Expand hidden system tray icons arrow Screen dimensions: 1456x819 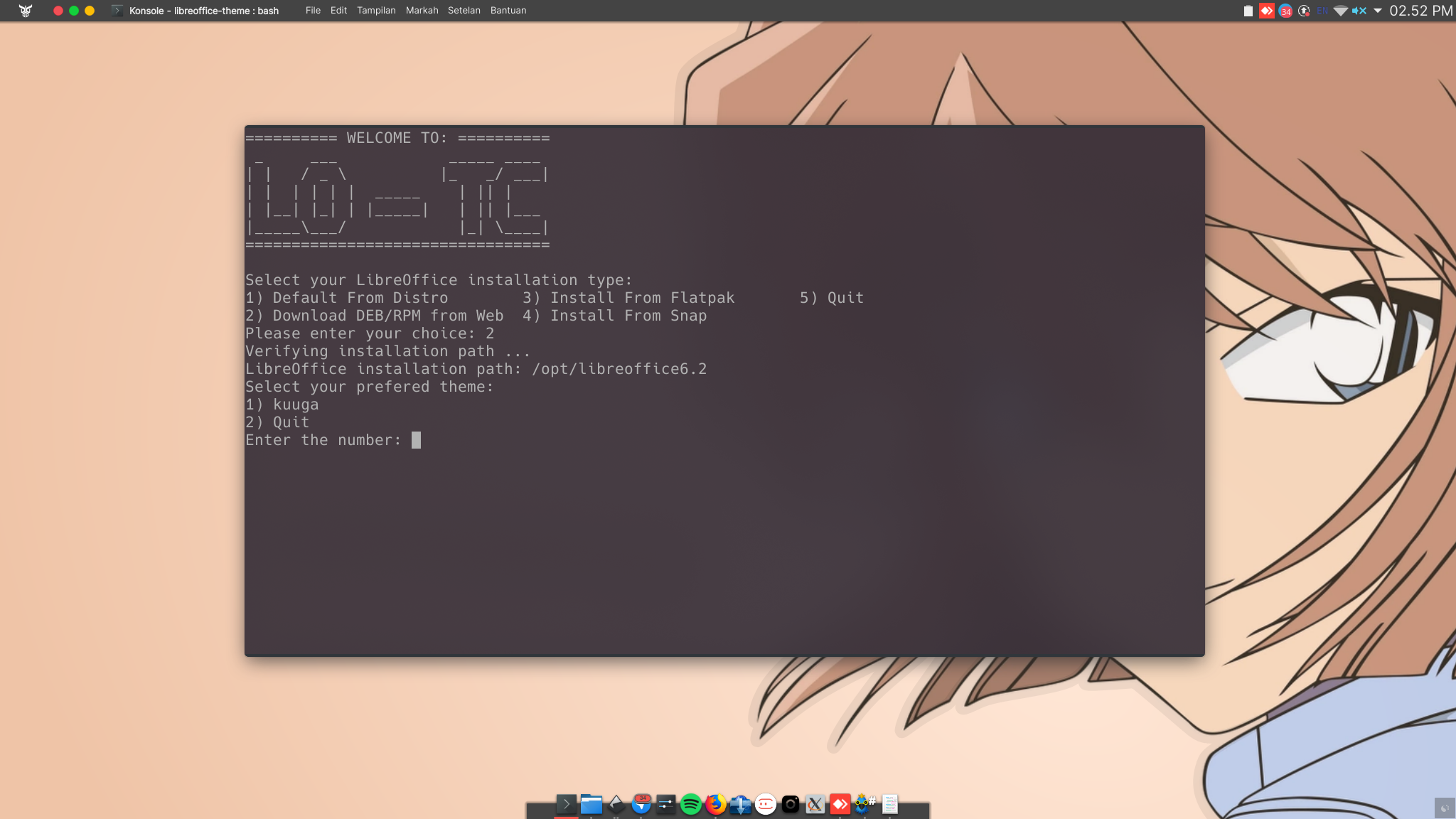click(x=1378, y=11)
